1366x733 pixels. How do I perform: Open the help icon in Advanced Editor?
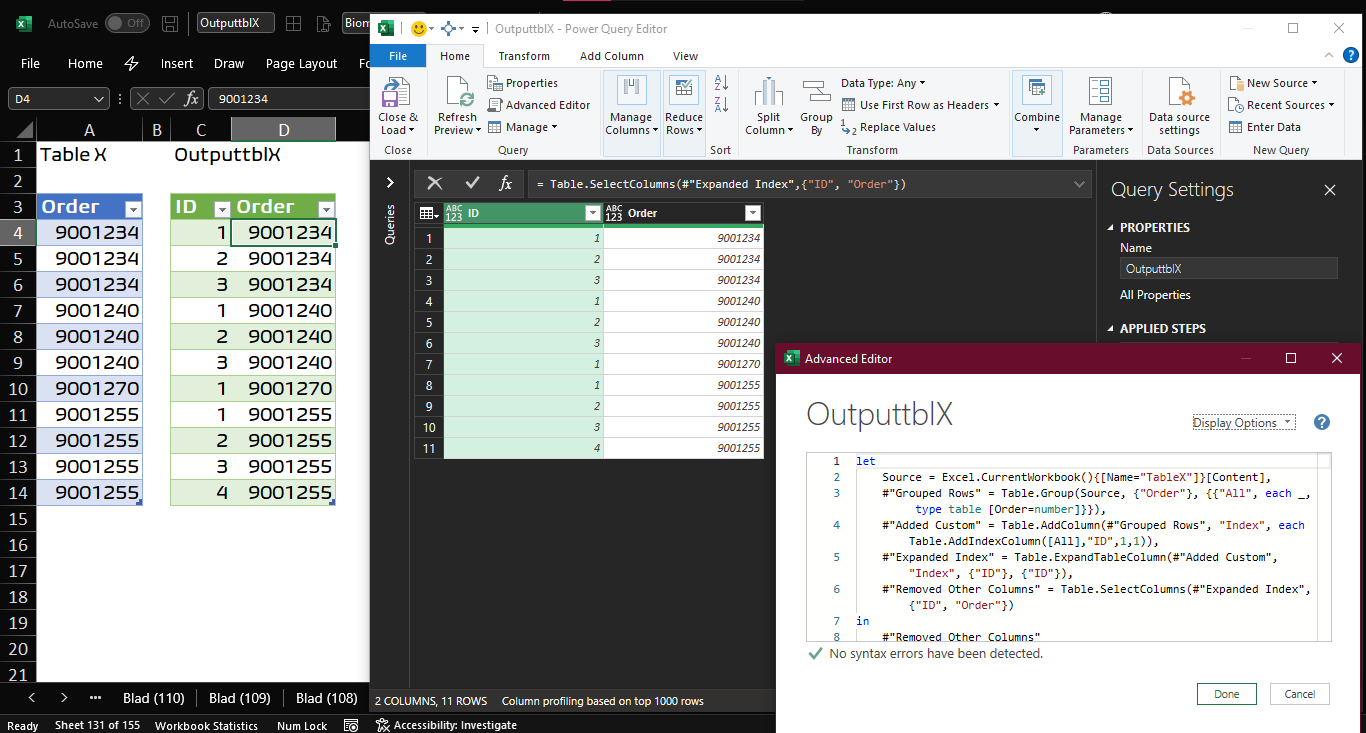point(1321,422)
